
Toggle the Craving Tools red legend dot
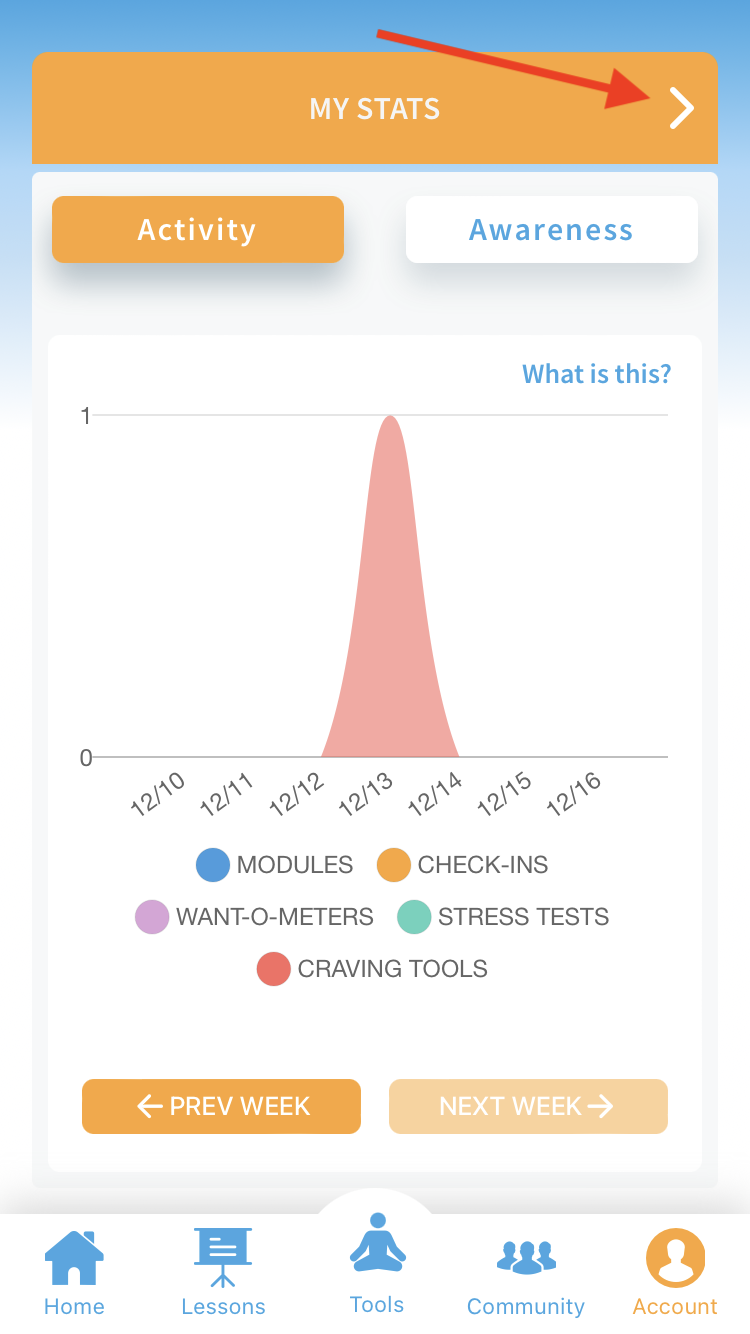[274, 969]
